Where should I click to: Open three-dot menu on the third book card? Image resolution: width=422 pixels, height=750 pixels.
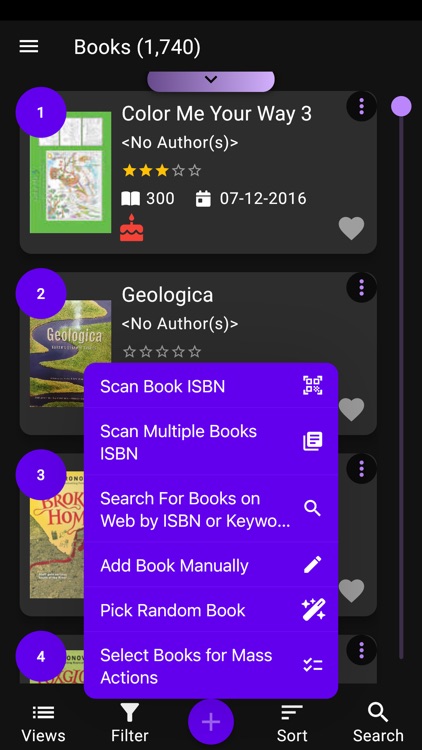coord(361,469)
